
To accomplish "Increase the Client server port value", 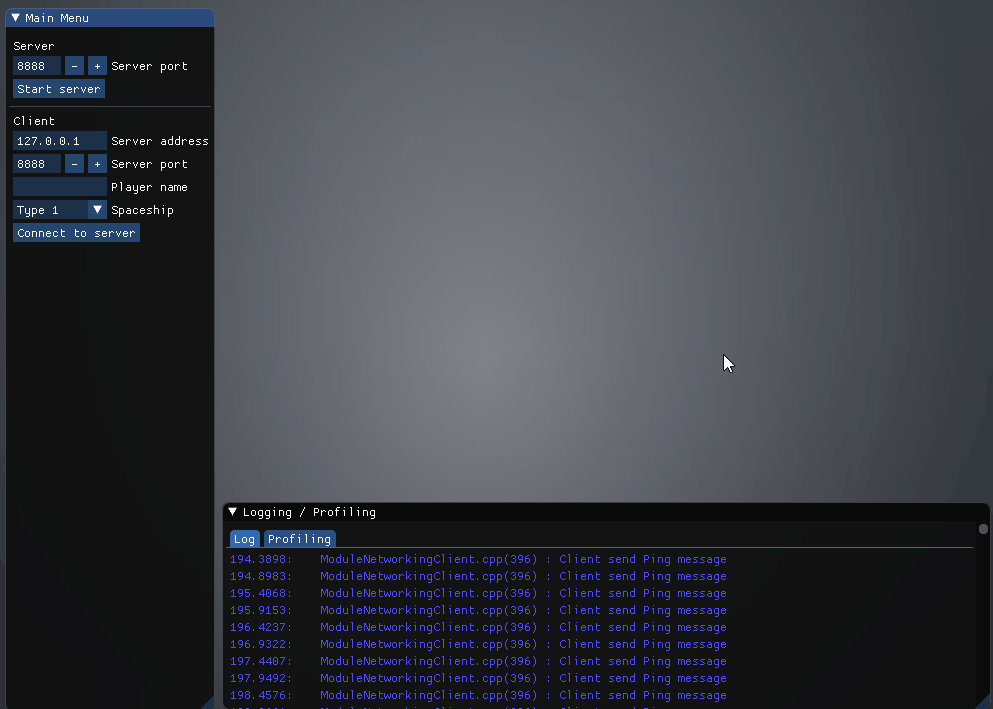I will point(97,164).
